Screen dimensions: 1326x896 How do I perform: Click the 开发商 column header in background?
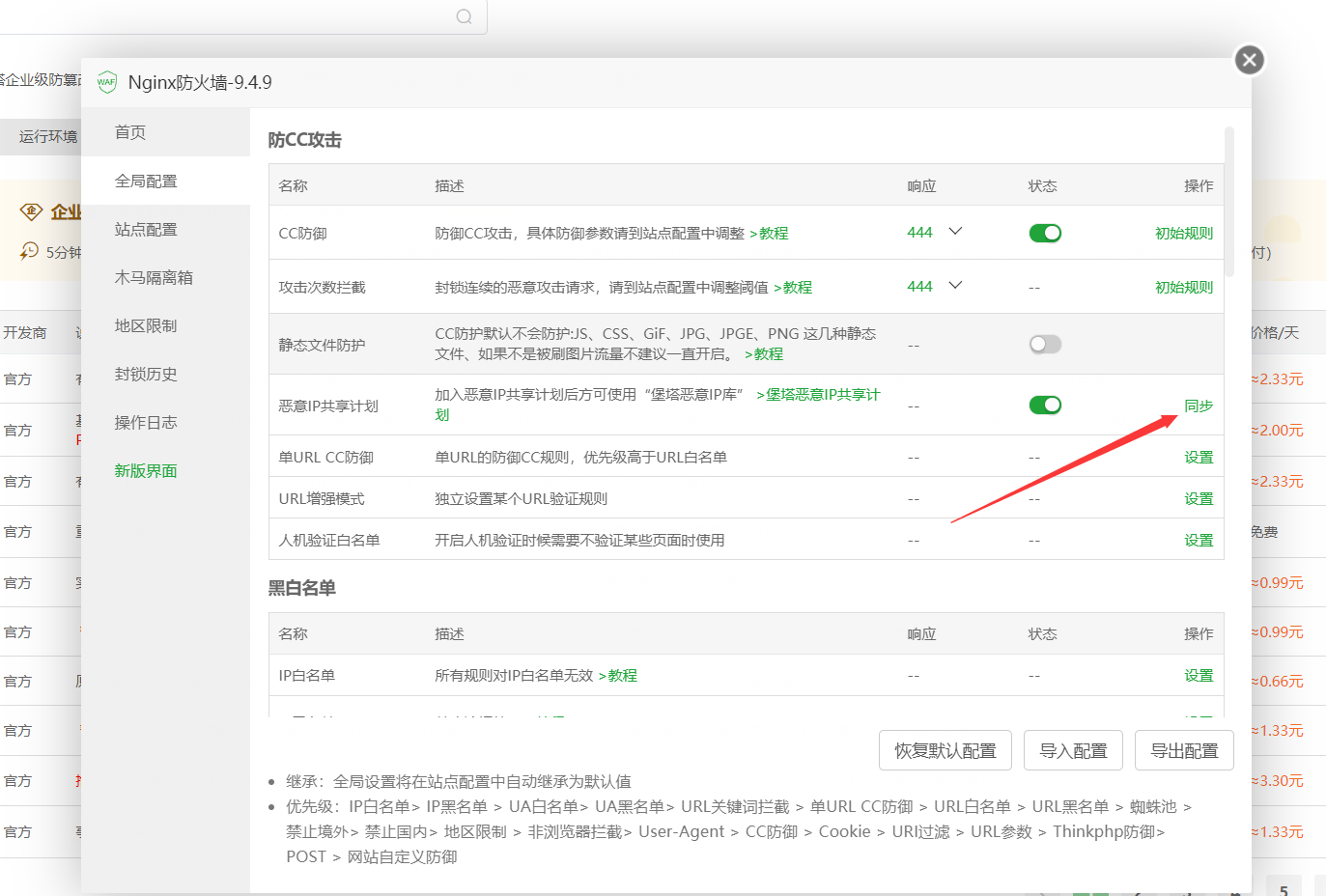pyautogui.click(x=24, y=332)
